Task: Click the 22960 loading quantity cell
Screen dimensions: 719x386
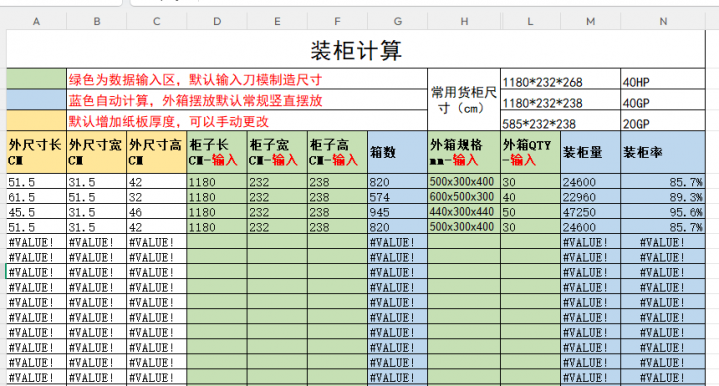Action: pyautogui.click(x=591, y=197)
